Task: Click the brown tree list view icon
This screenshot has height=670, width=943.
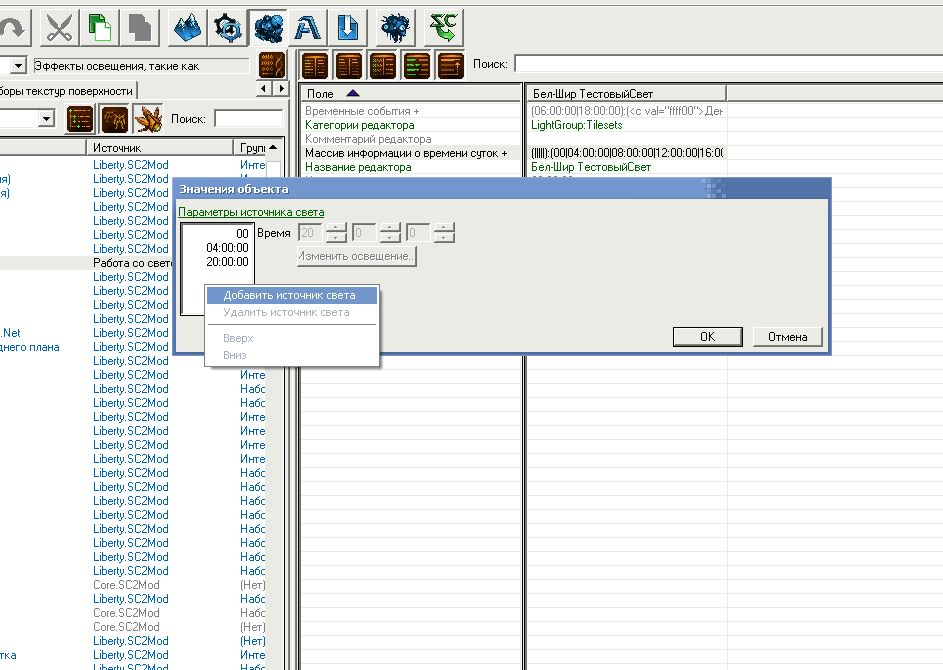Action: (x=80, y=118)
